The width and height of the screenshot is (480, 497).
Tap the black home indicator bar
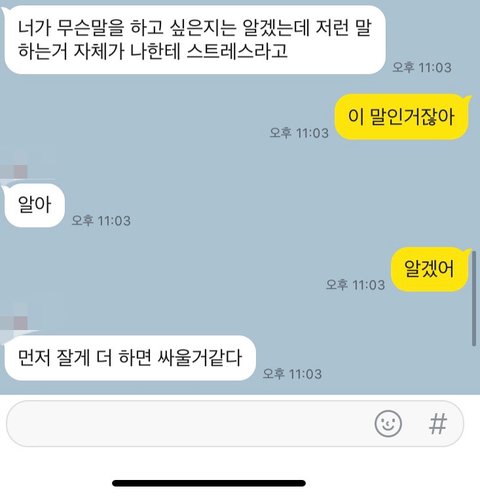(209, 483)
